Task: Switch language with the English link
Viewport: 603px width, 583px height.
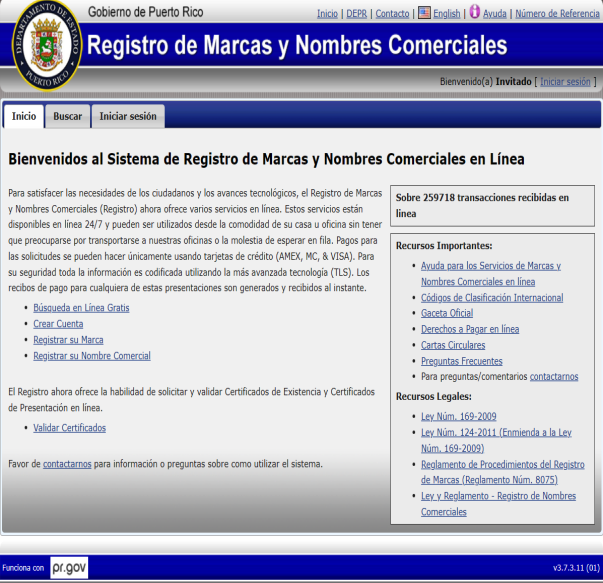Action: point(446,13)
